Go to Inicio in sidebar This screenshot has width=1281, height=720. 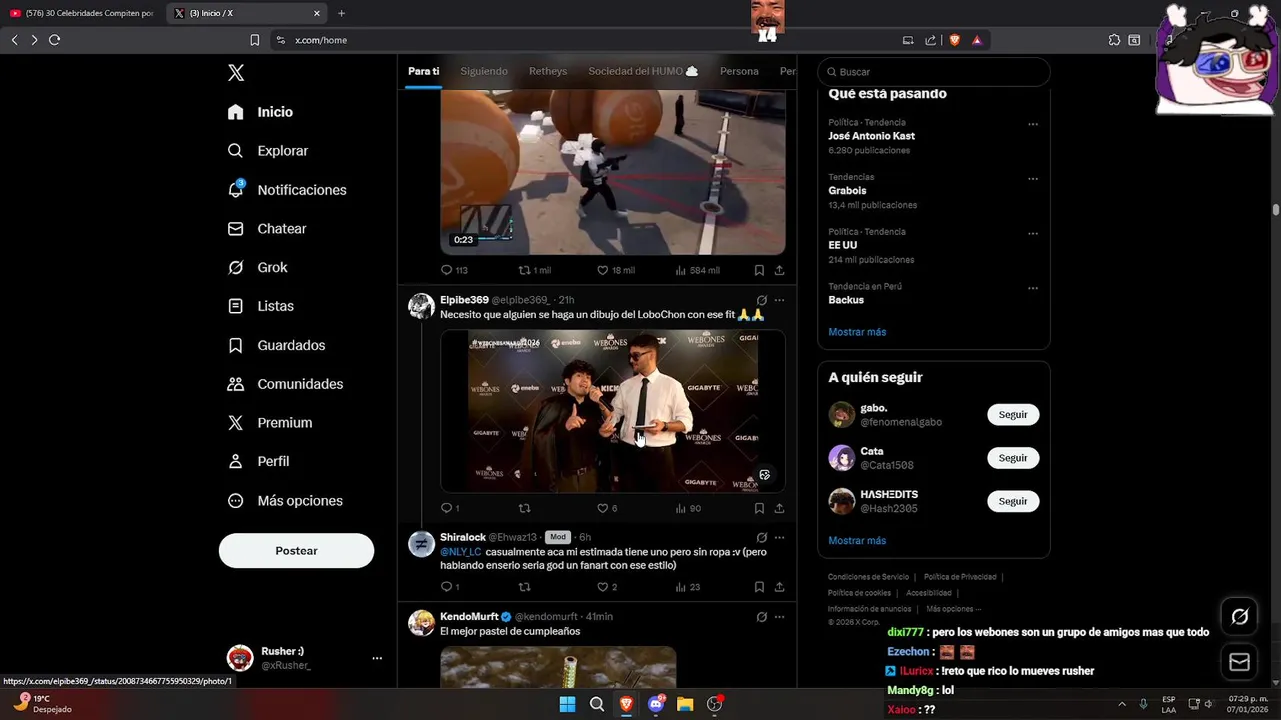260,112
